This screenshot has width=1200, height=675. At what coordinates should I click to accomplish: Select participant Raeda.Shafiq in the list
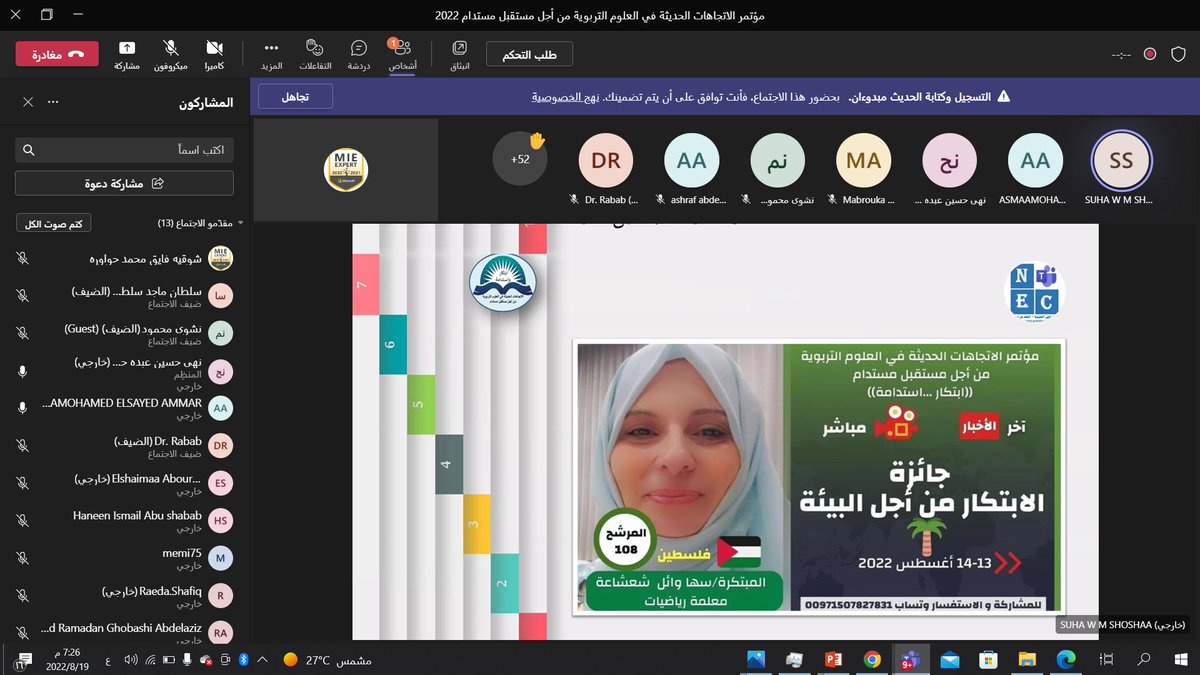point(124,596)
